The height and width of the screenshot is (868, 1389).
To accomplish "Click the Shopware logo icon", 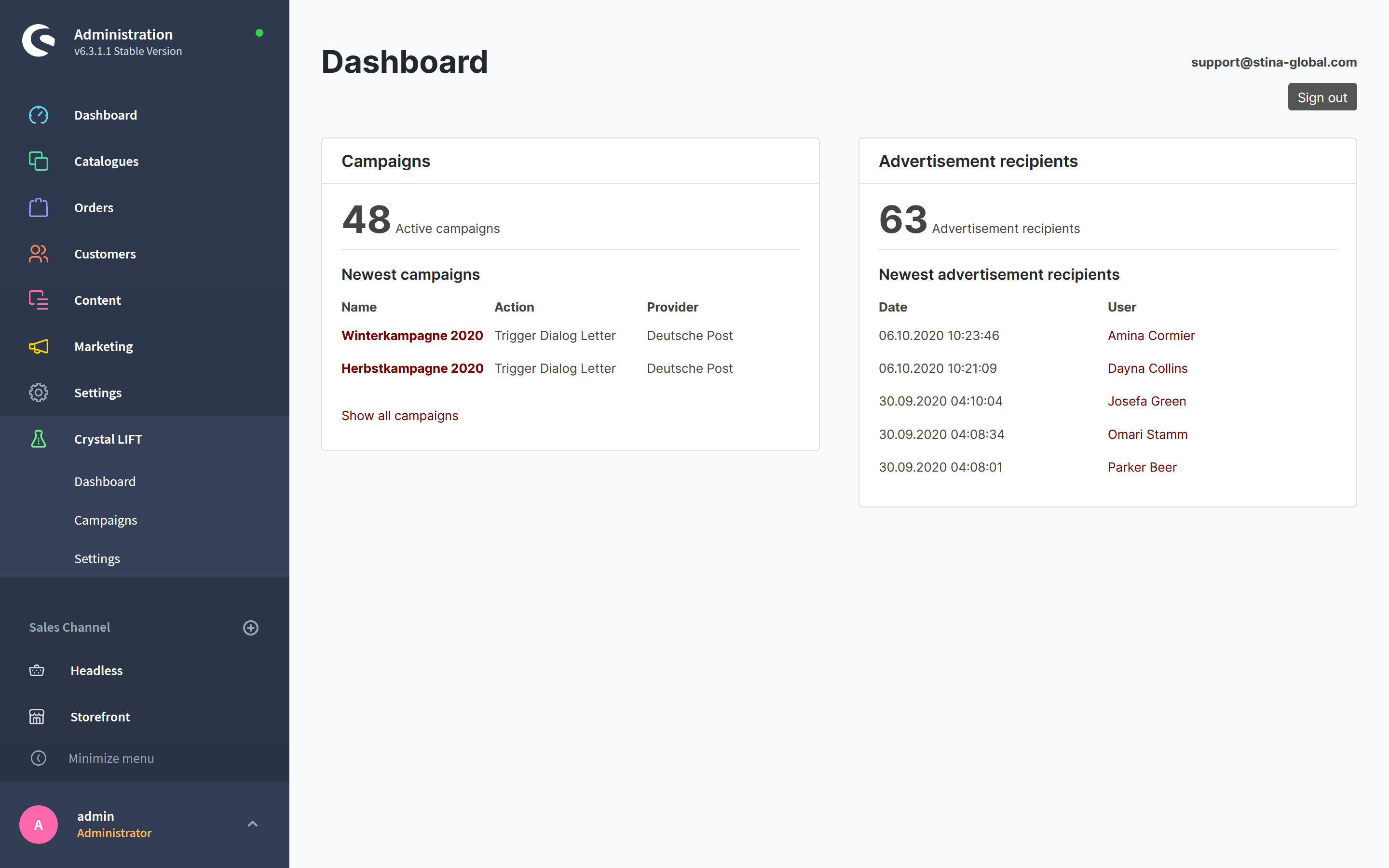I will point(39,40).
